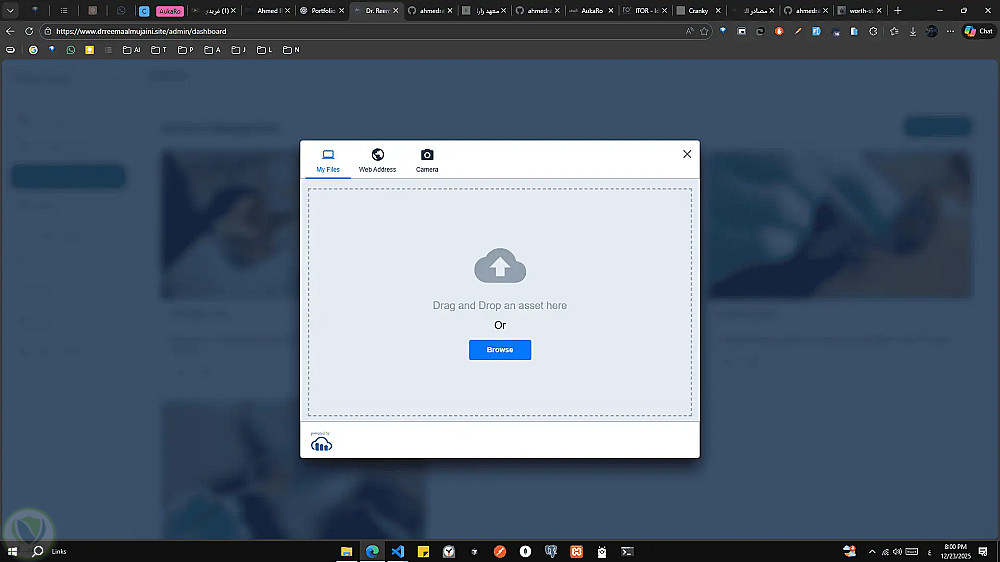Open the browser profile avatar
The width and height of the screenshot is (1000, 562).
pos(932,31)
